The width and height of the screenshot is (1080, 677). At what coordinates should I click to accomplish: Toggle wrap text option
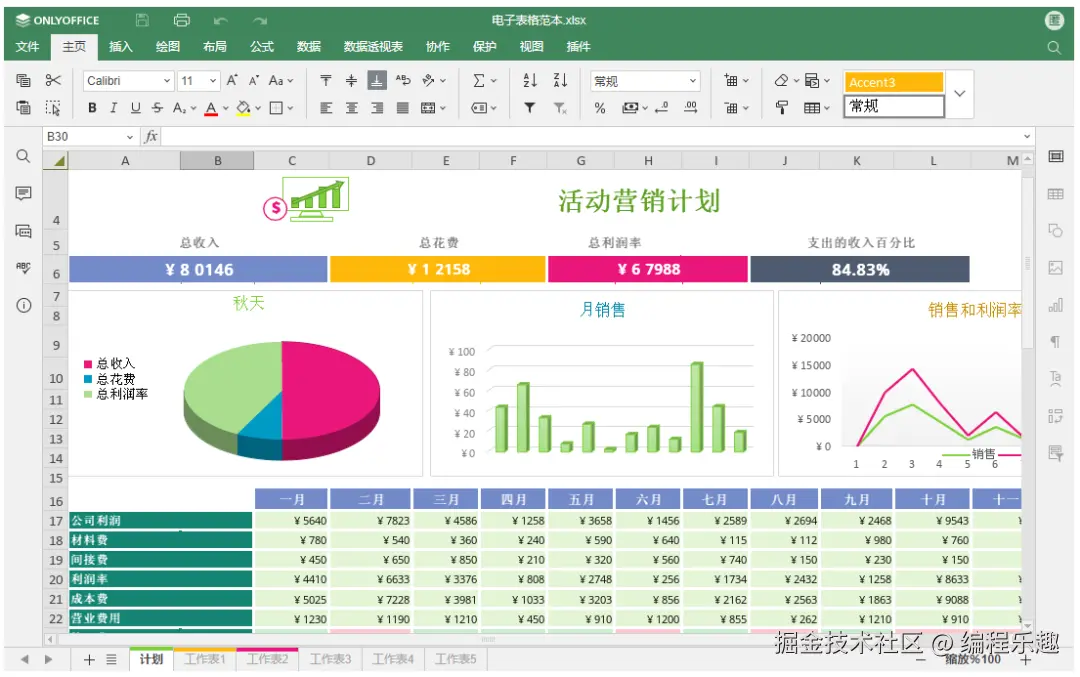[x=403, y=81]
